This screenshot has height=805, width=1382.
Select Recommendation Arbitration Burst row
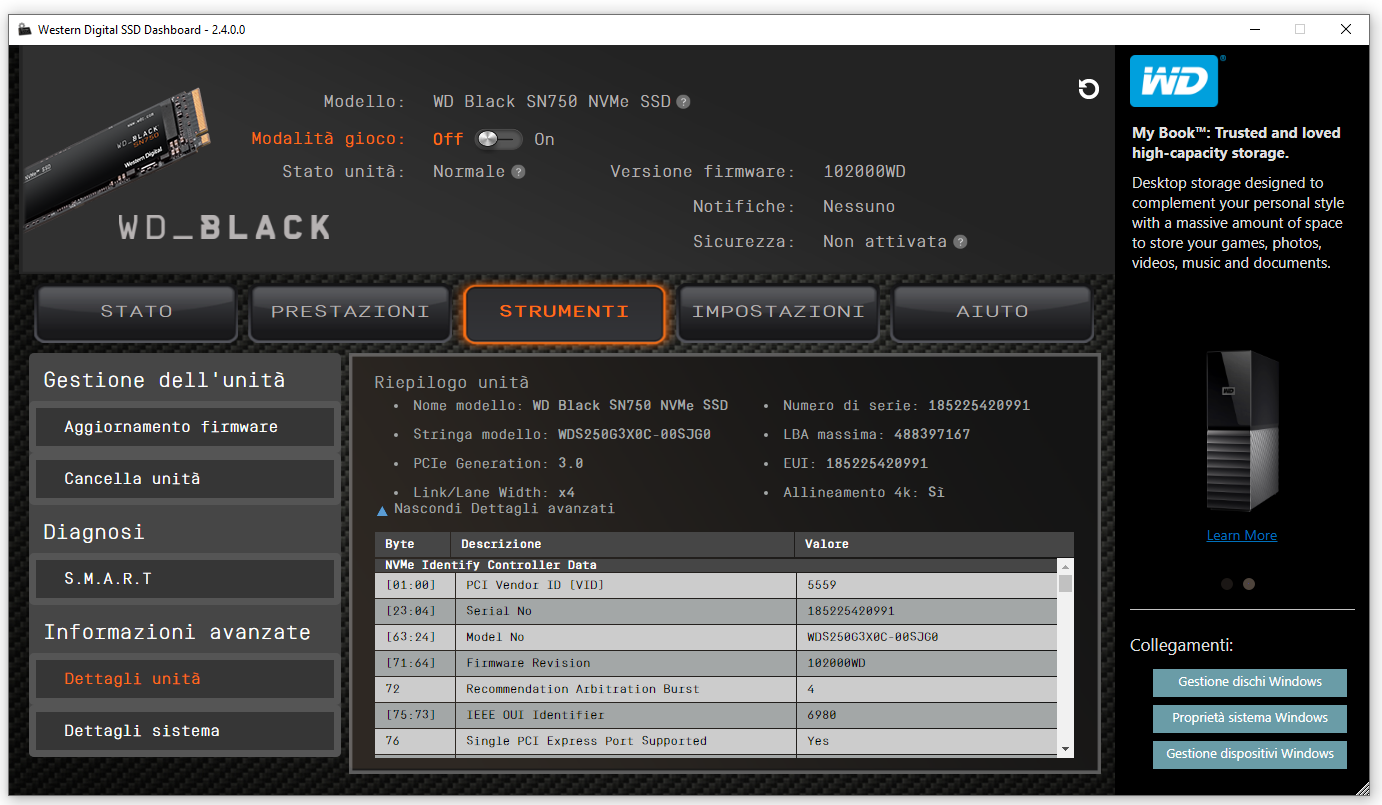point(716,689)
